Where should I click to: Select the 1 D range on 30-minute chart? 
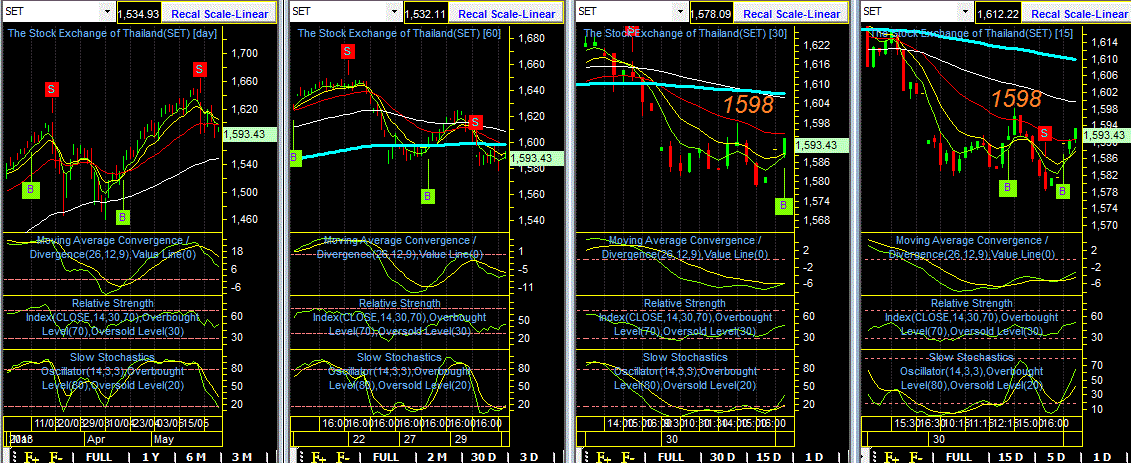point(814,457)
